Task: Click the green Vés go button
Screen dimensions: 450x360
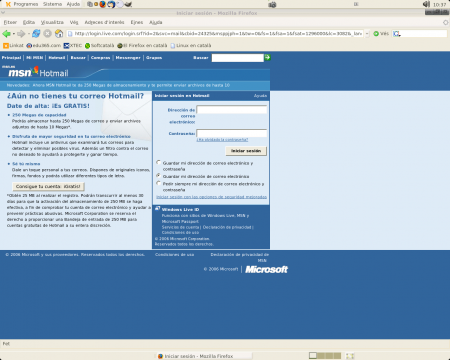Action: point(381,34)
